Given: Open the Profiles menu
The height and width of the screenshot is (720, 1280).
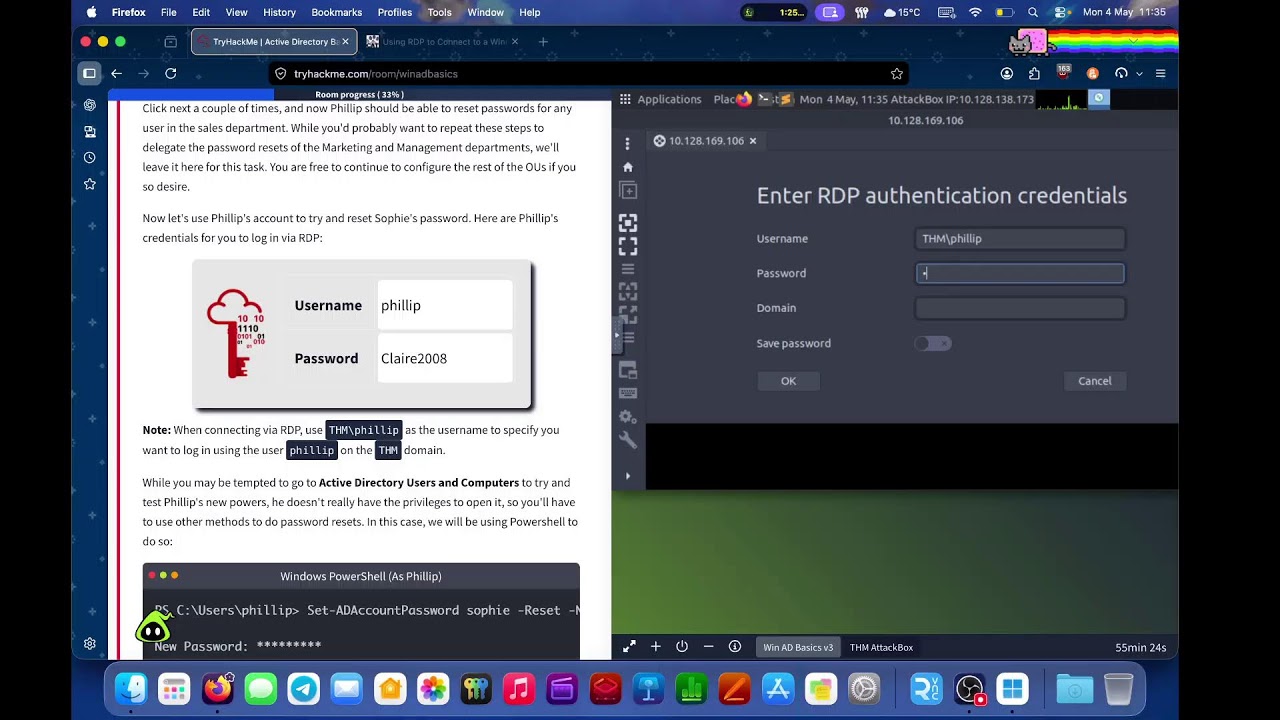Looking at the screenshot, I should point(394,12).
